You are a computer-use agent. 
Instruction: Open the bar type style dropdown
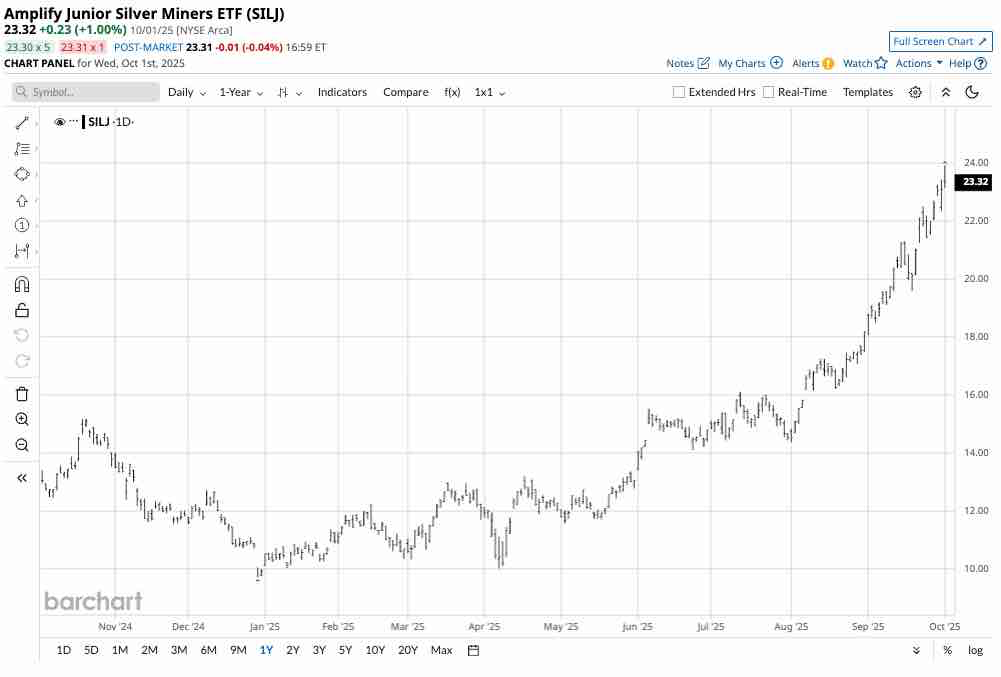(x=290, y=93)
